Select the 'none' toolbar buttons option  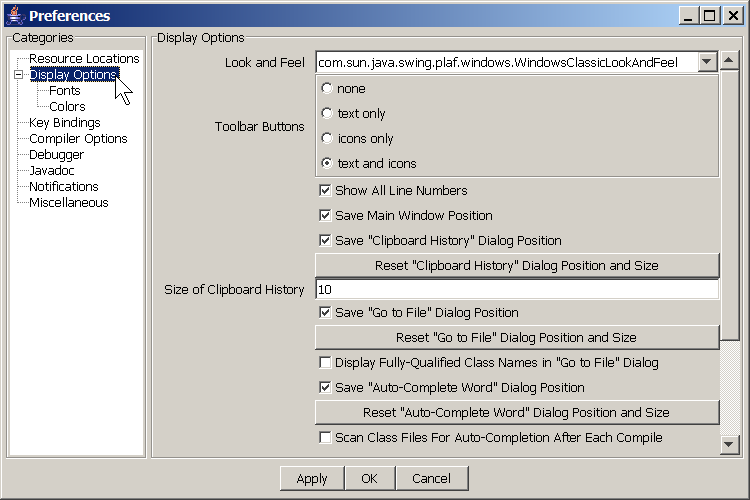327,89
